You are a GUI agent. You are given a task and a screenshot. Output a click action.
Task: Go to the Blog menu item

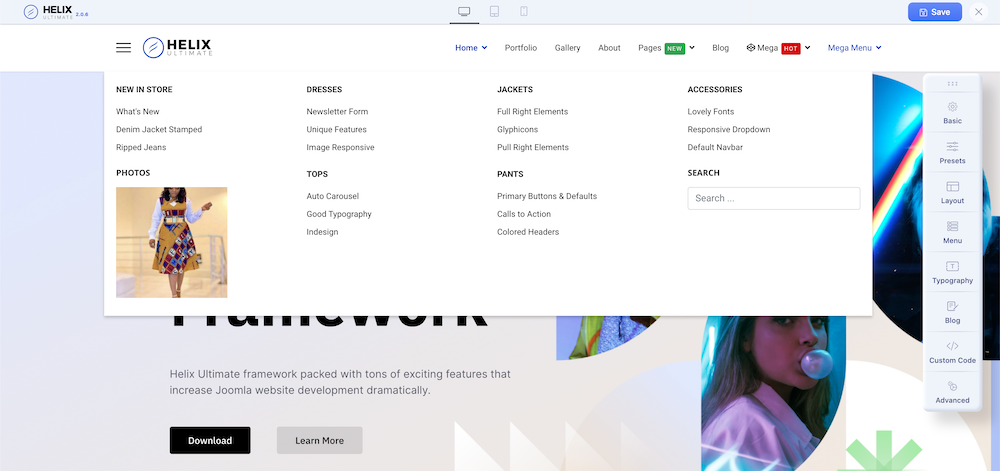720,48
